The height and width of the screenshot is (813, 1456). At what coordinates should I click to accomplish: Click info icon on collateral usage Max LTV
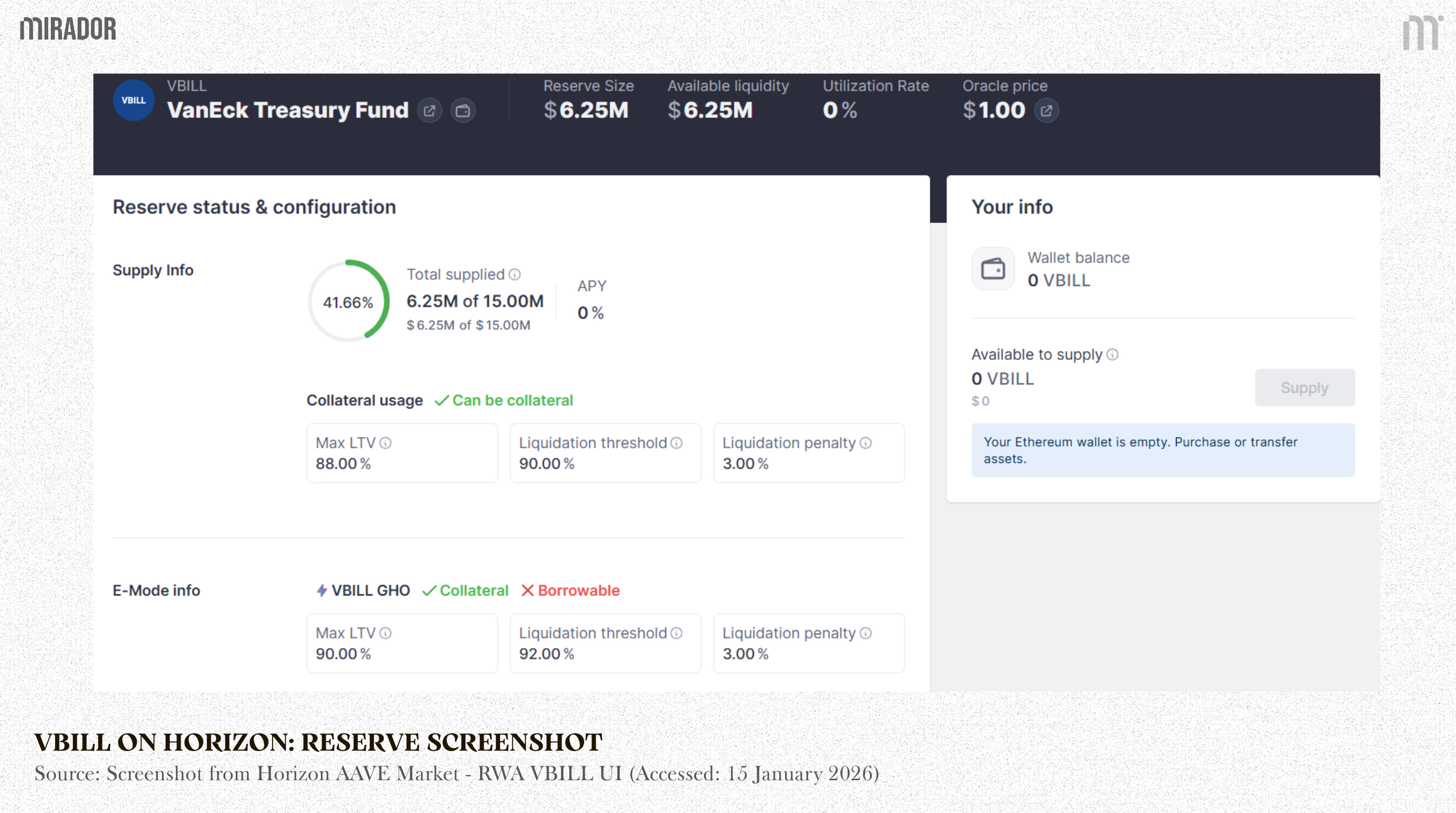point(385,442)
